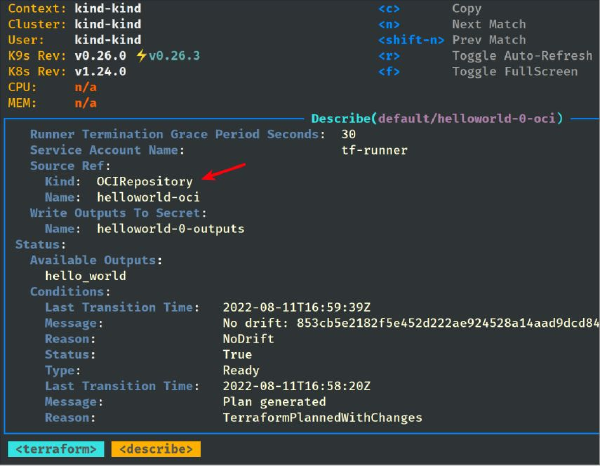This screenshot has height=466, width=600.
Task: Open the <terraform> breadcrumb
Action: (56, 449)
